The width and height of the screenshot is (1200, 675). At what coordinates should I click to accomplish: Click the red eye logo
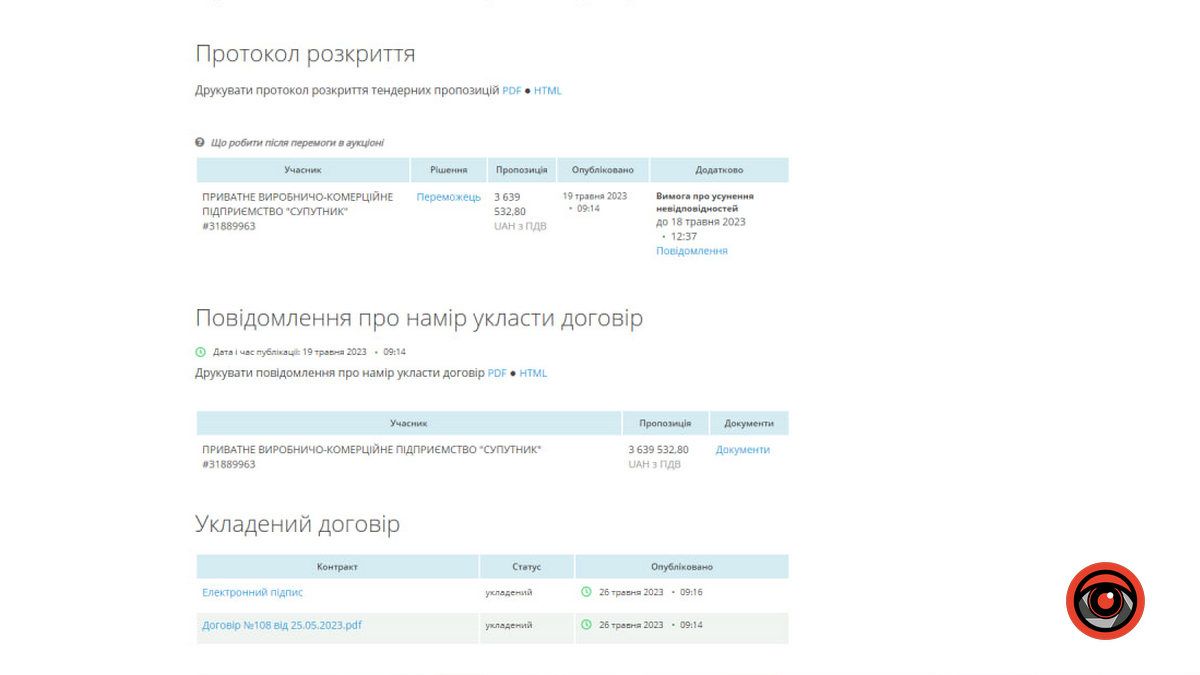(1105, 601)
